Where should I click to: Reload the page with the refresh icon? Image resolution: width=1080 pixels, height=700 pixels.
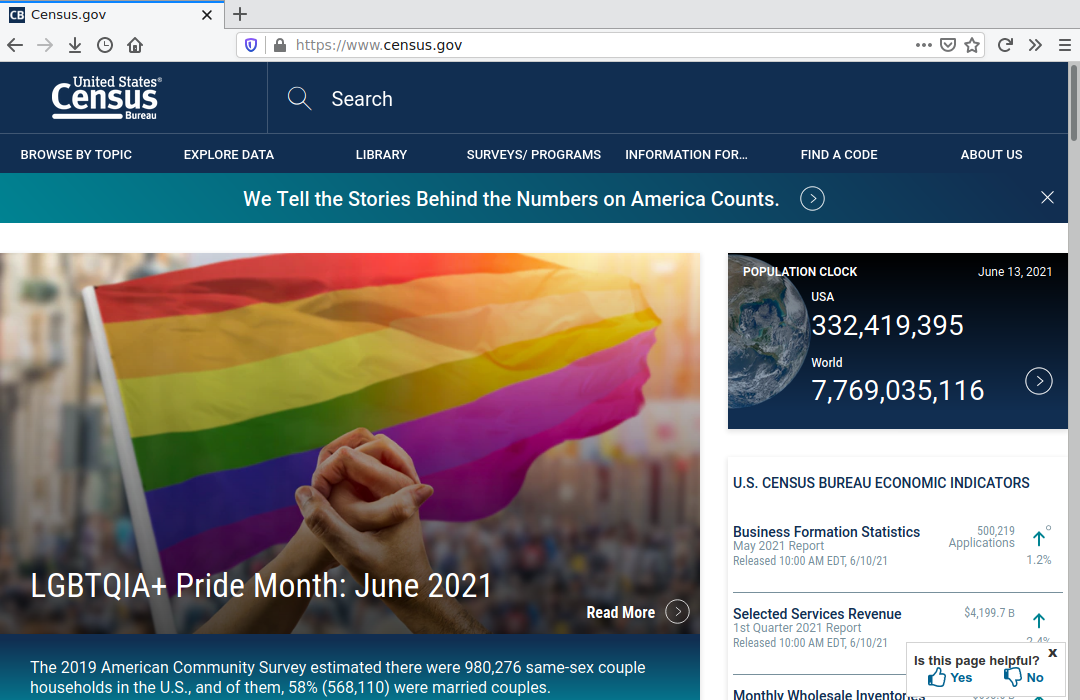[x=1005, y=45]
